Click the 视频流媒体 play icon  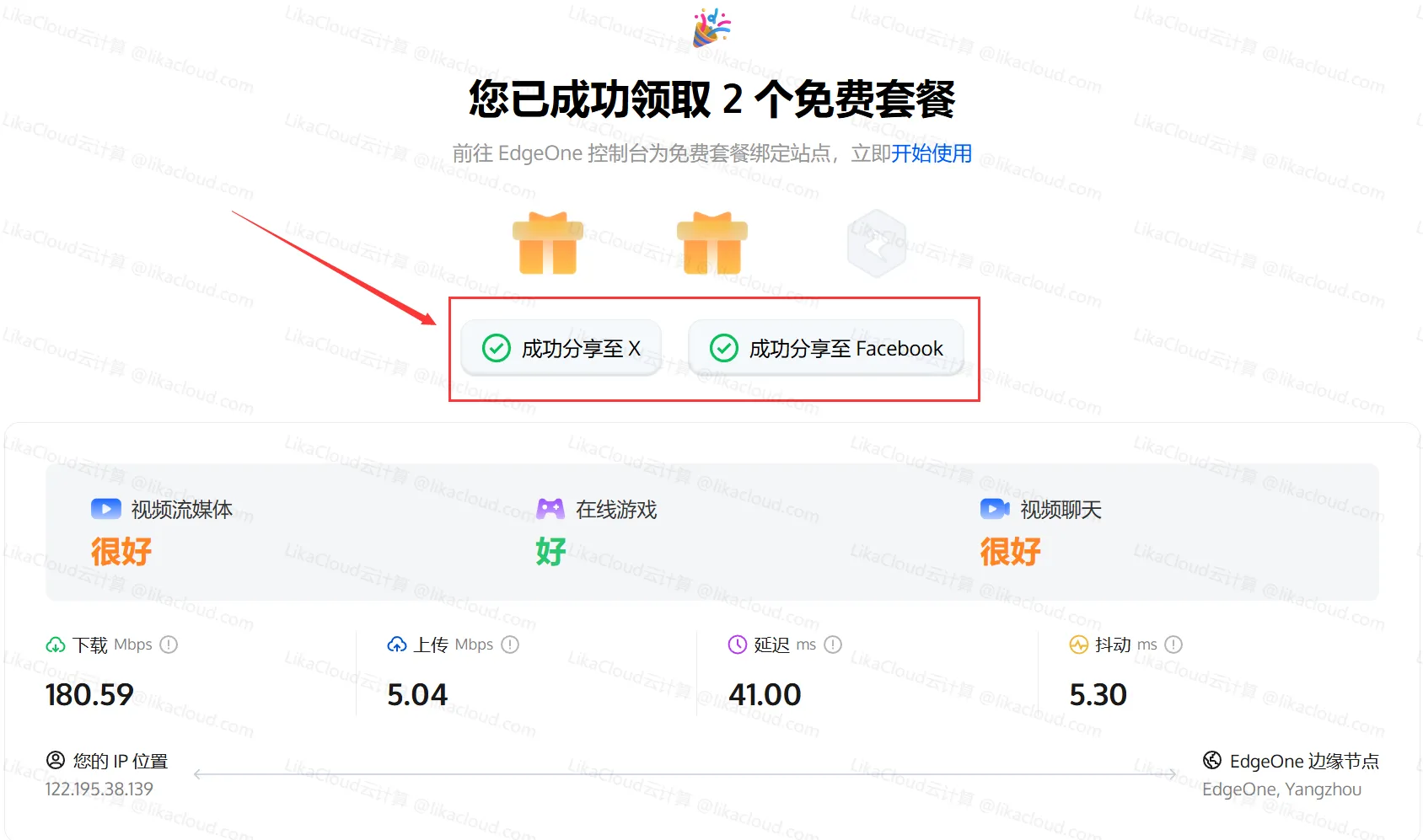106,509
